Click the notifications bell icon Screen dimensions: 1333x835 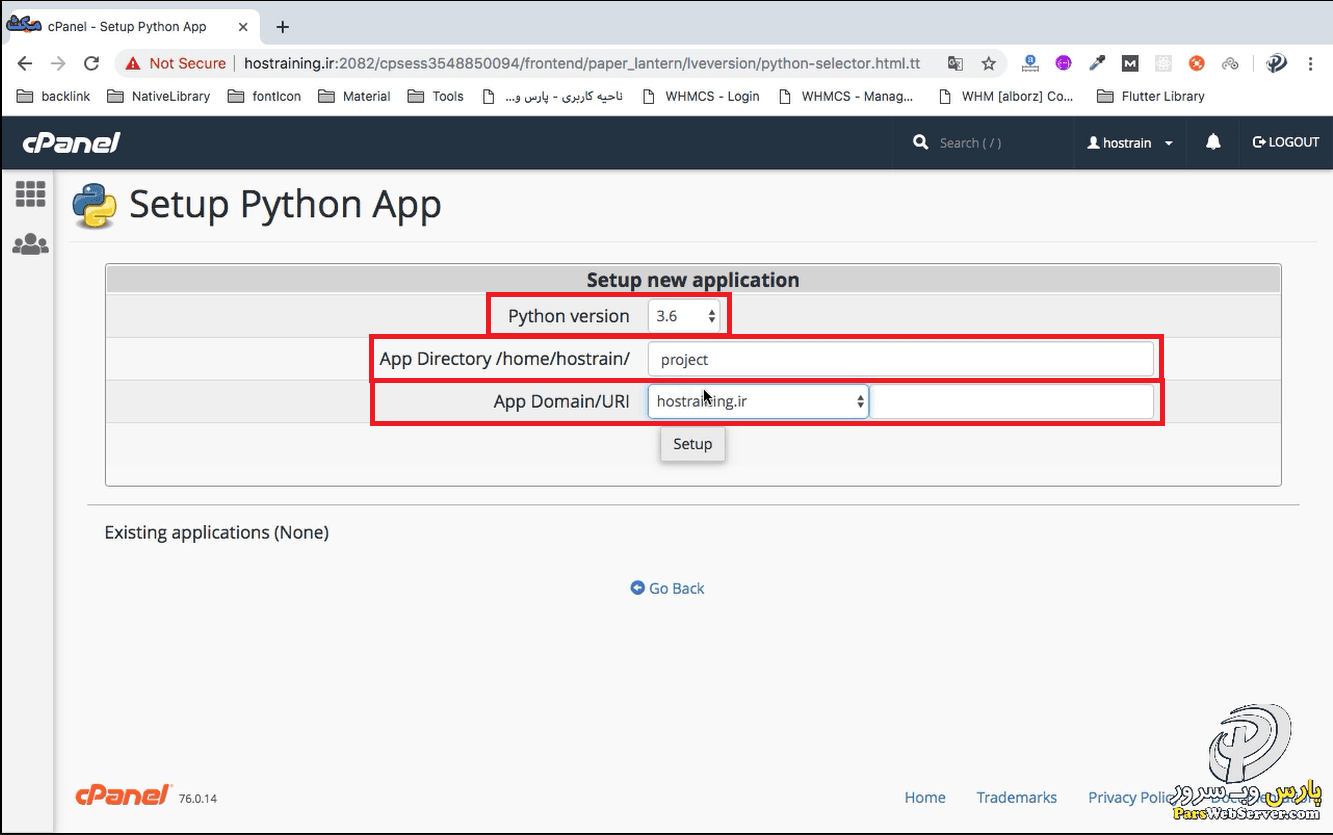(1213, 142)
